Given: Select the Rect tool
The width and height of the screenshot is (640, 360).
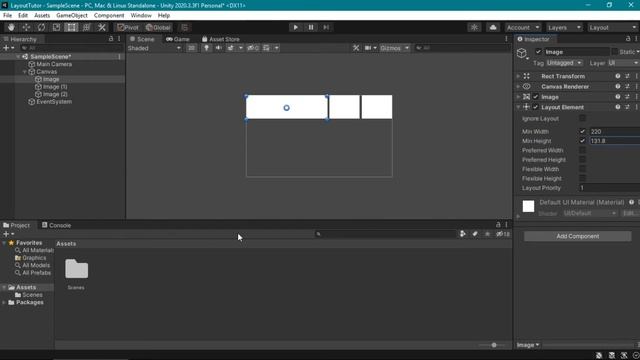Looking at the screenshot, I should click(71, 27).
